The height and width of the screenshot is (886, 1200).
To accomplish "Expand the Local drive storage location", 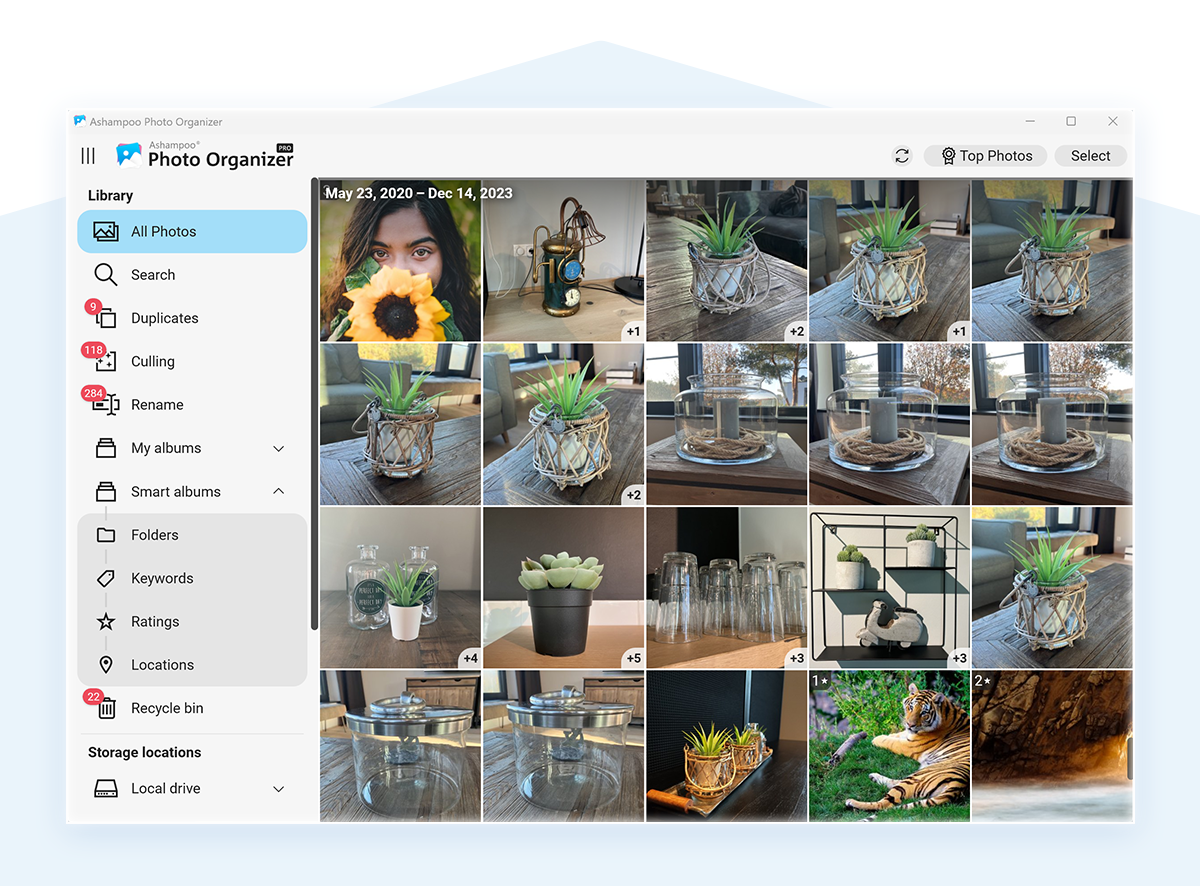I will pos(277,788).
